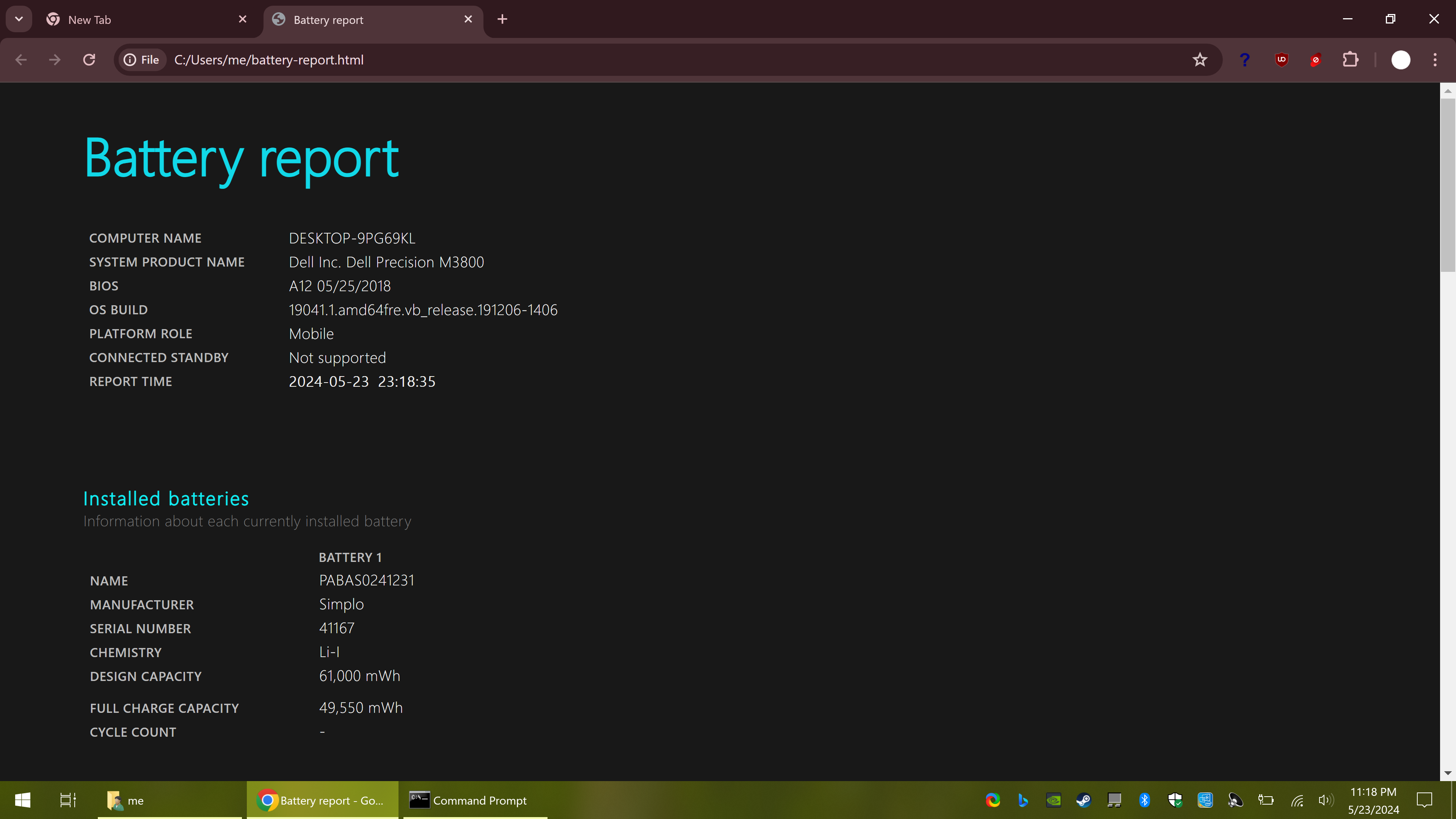The image size is (1456, 819).
Task: Click the File site info chip
Action: (142, 60)
